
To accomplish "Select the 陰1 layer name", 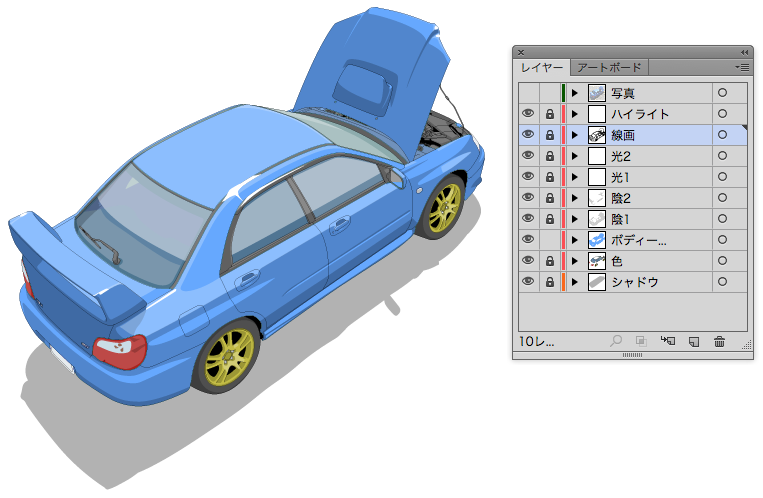I will click(x=620, y=219).
